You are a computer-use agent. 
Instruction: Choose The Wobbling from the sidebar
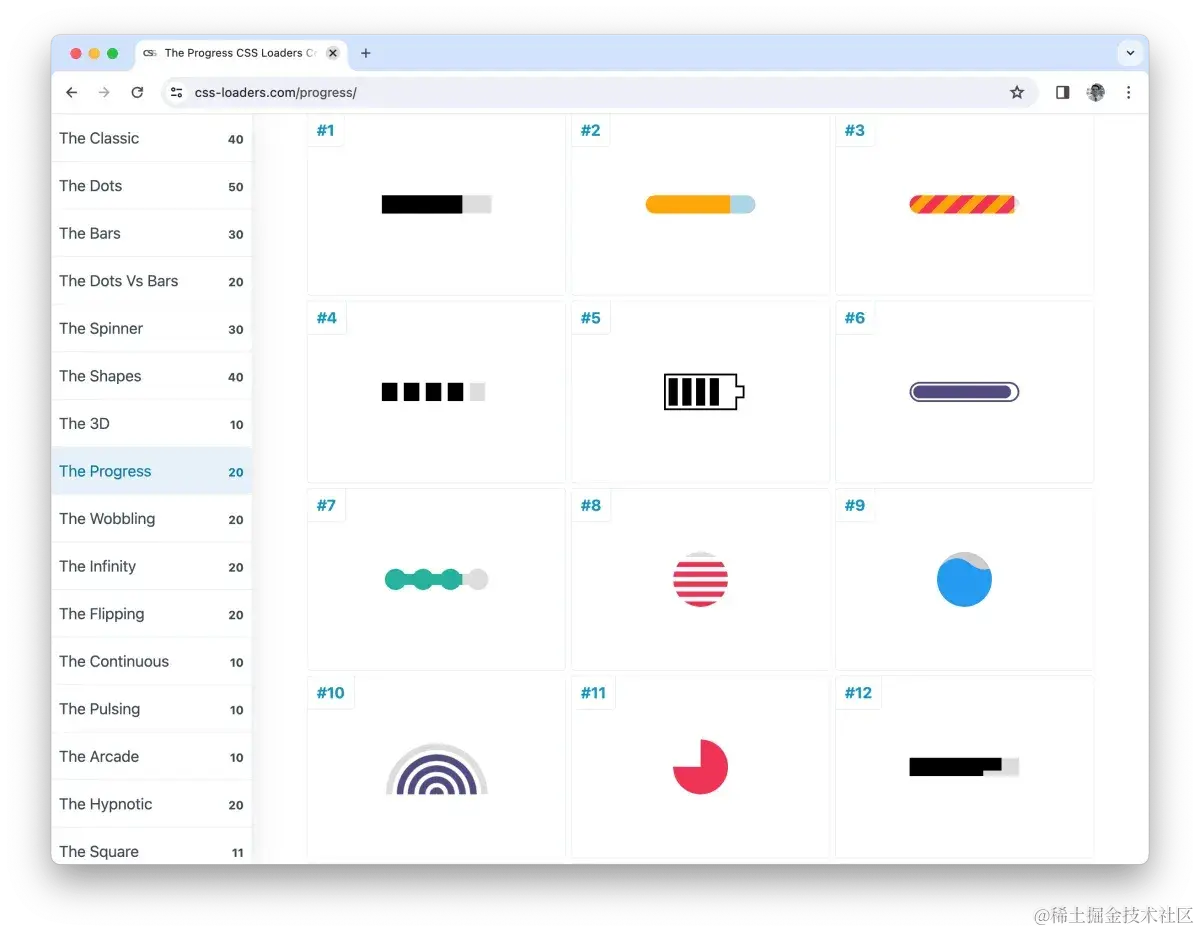(107, 519)
